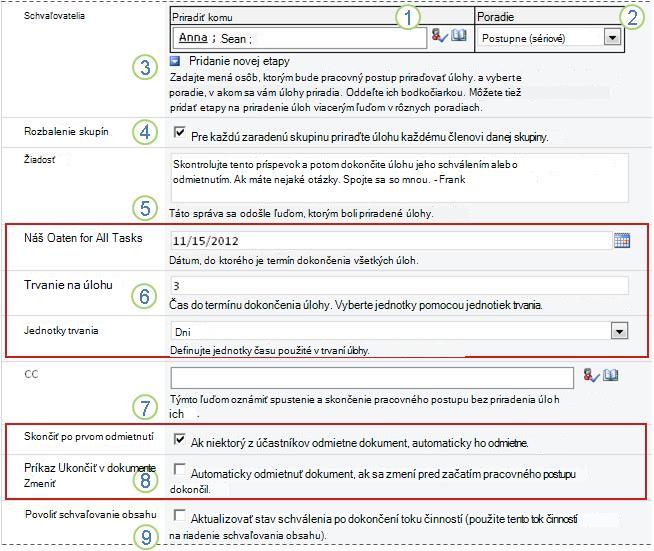The image size is (654, 551).
Task: Open address book icon next to CC field
Action: coord(611,375)
